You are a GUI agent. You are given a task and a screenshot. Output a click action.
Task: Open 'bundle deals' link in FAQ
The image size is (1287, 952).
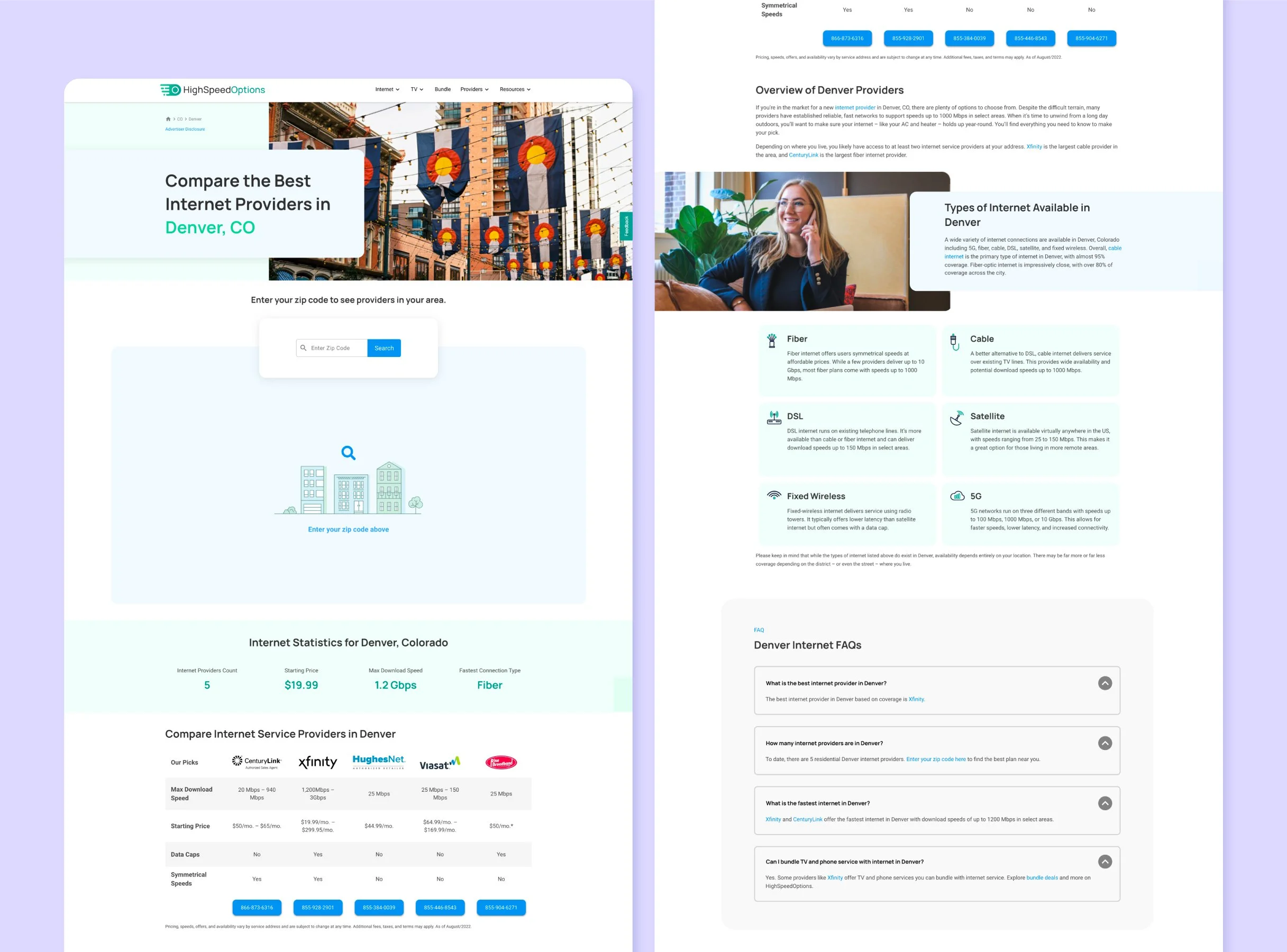pyautogui.click(x=1042, y=878)
